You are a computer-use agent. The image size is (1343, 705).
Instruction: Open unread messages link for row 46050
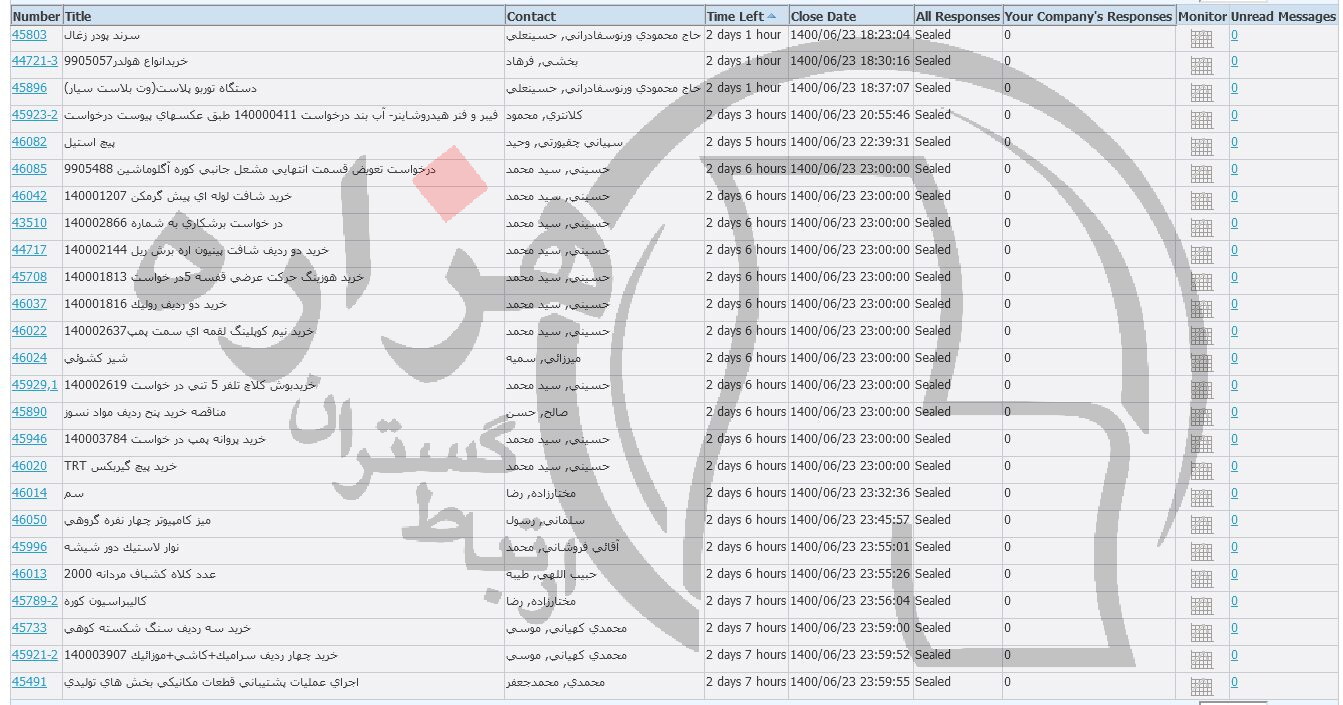[1234, 521]
